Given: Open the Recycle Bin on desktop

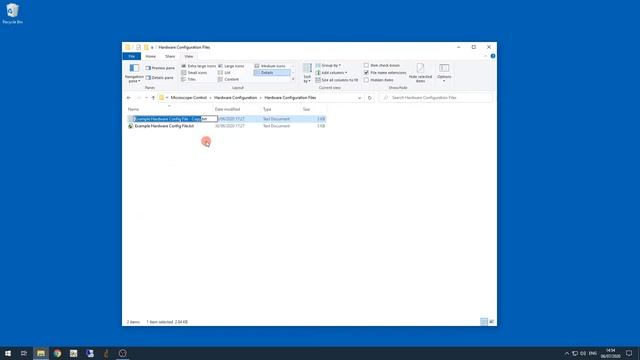Looking at the screenshot, I should [13, 13].
